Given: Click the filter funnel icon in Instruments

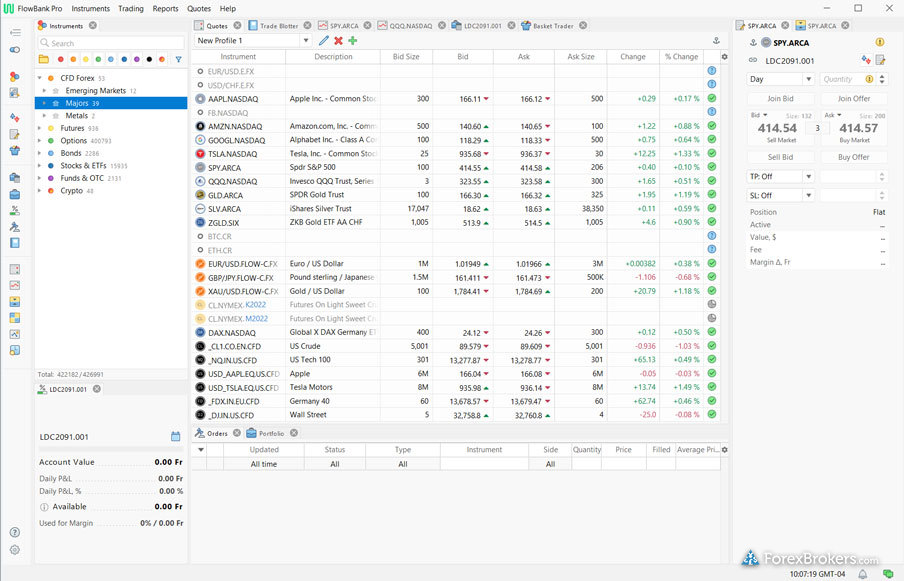Looking at the screenshot, I should [179, 59].
